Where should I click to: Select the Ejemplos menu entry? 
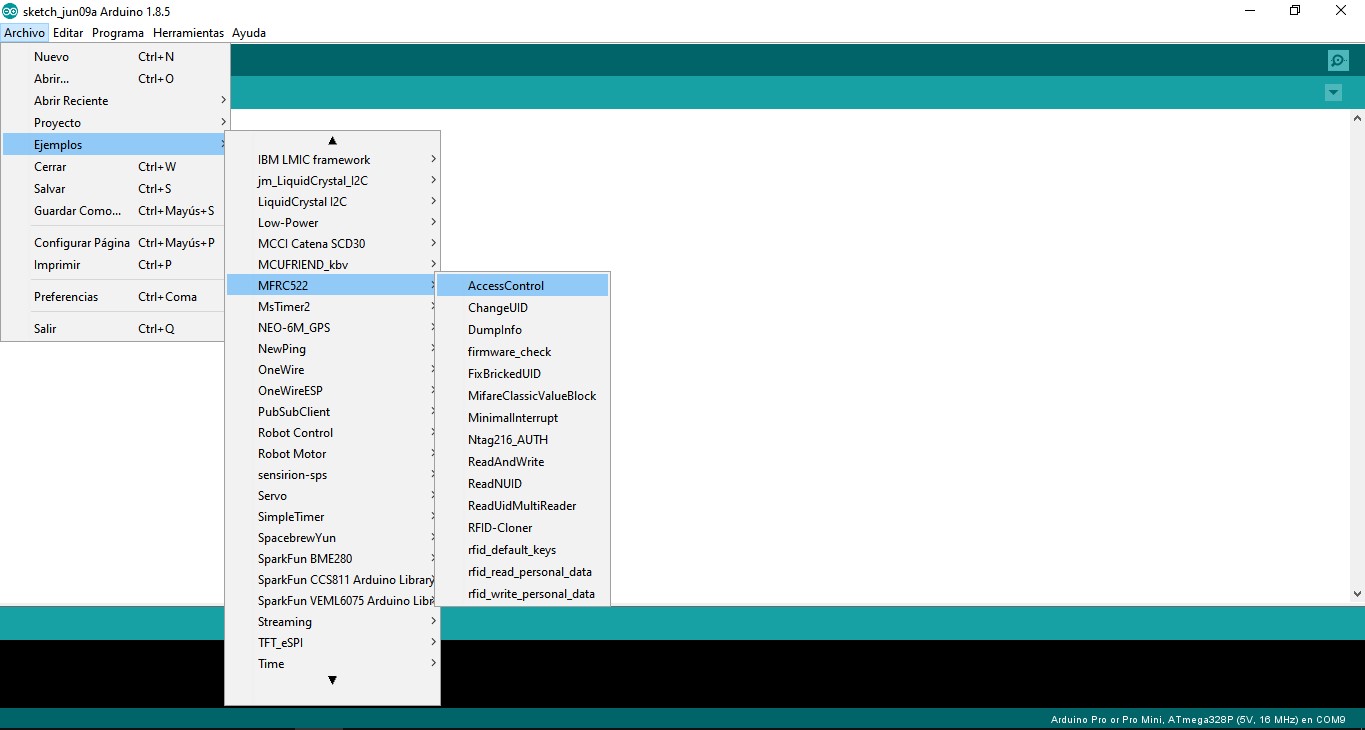(115, 145)
